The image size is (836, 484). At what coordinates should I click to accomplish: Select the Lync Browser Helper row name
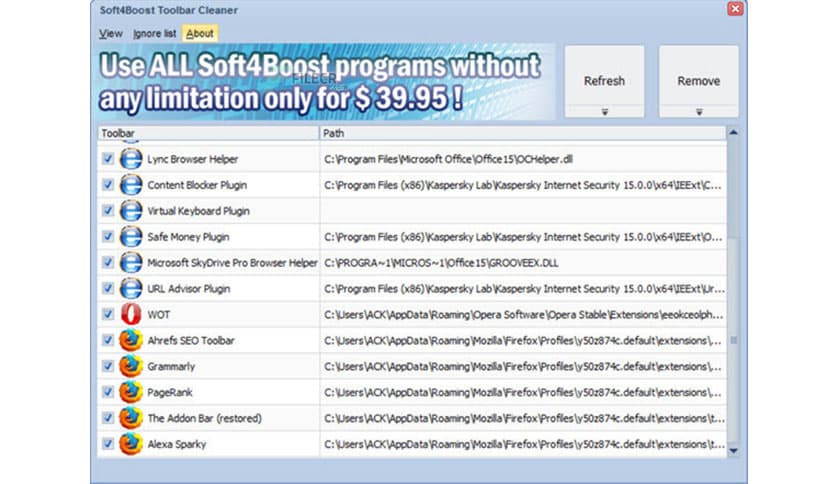coord(192,159)
